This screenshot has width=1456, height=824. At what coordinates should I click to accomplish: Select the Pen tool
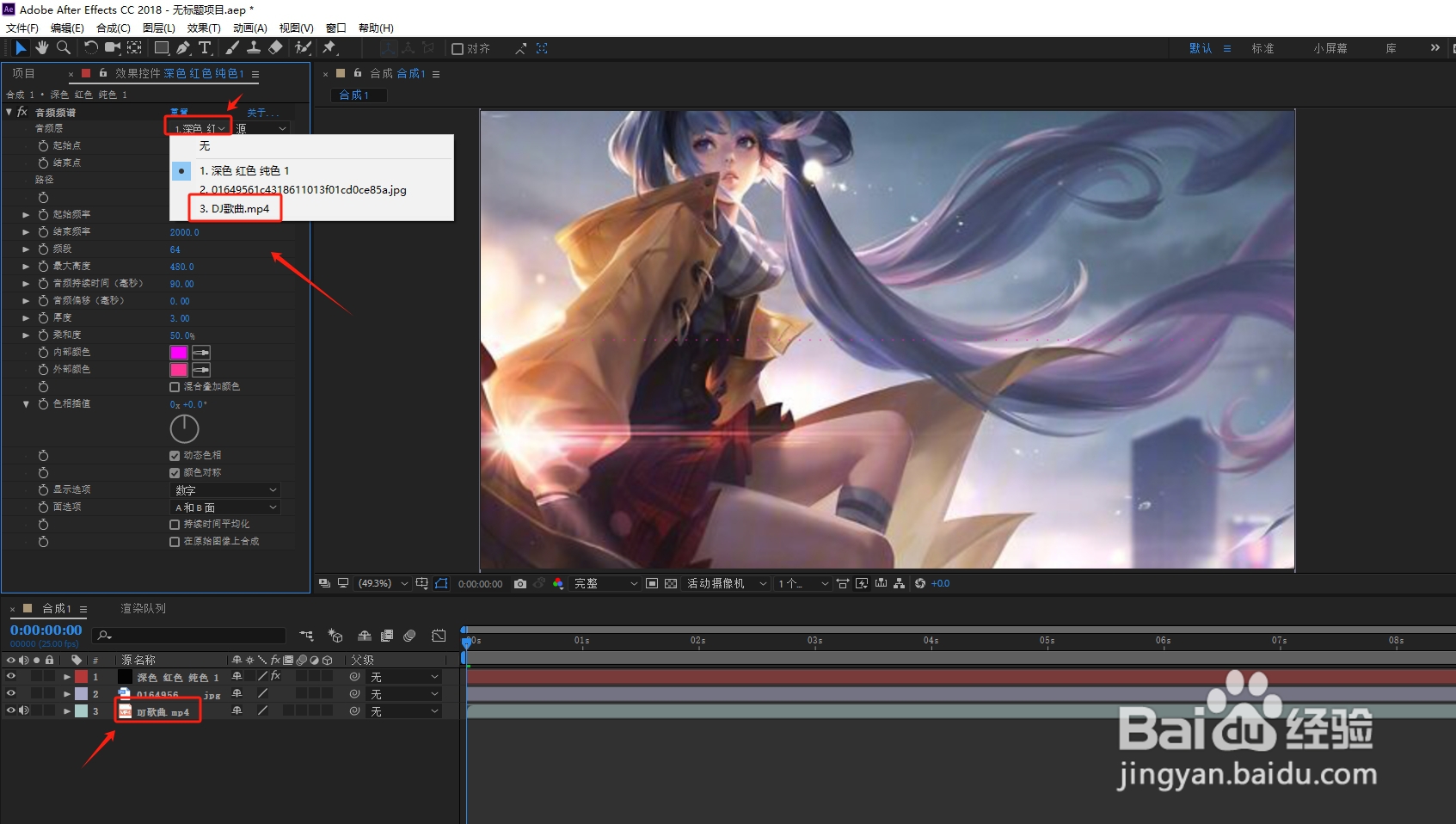pos(183,48)
